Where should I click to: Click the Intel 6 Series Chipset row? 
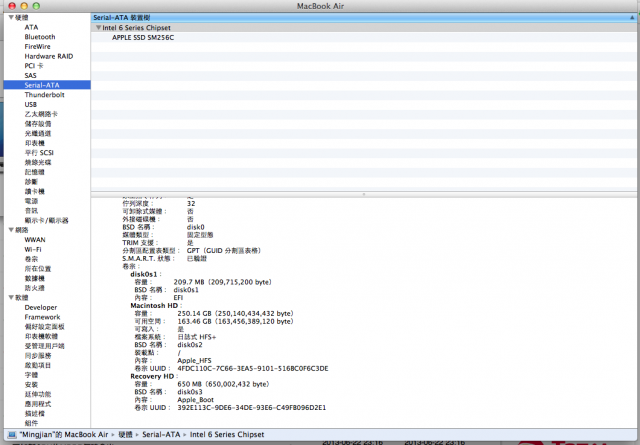(x=363, y=28)
